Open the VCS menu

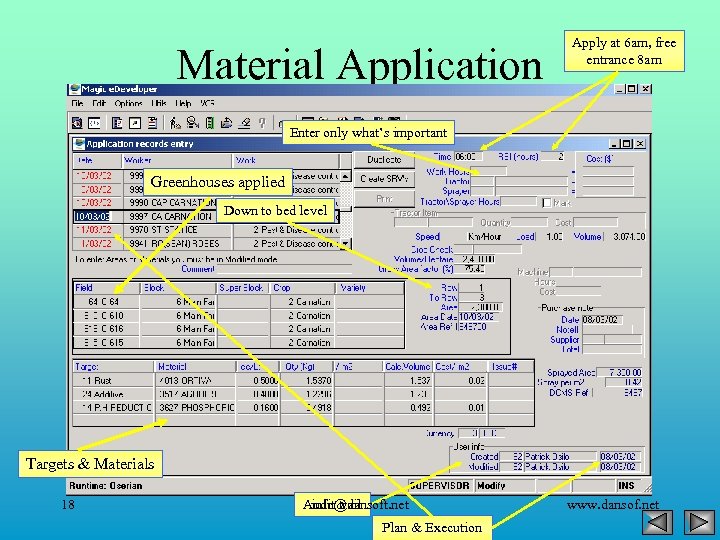point(207,103)
